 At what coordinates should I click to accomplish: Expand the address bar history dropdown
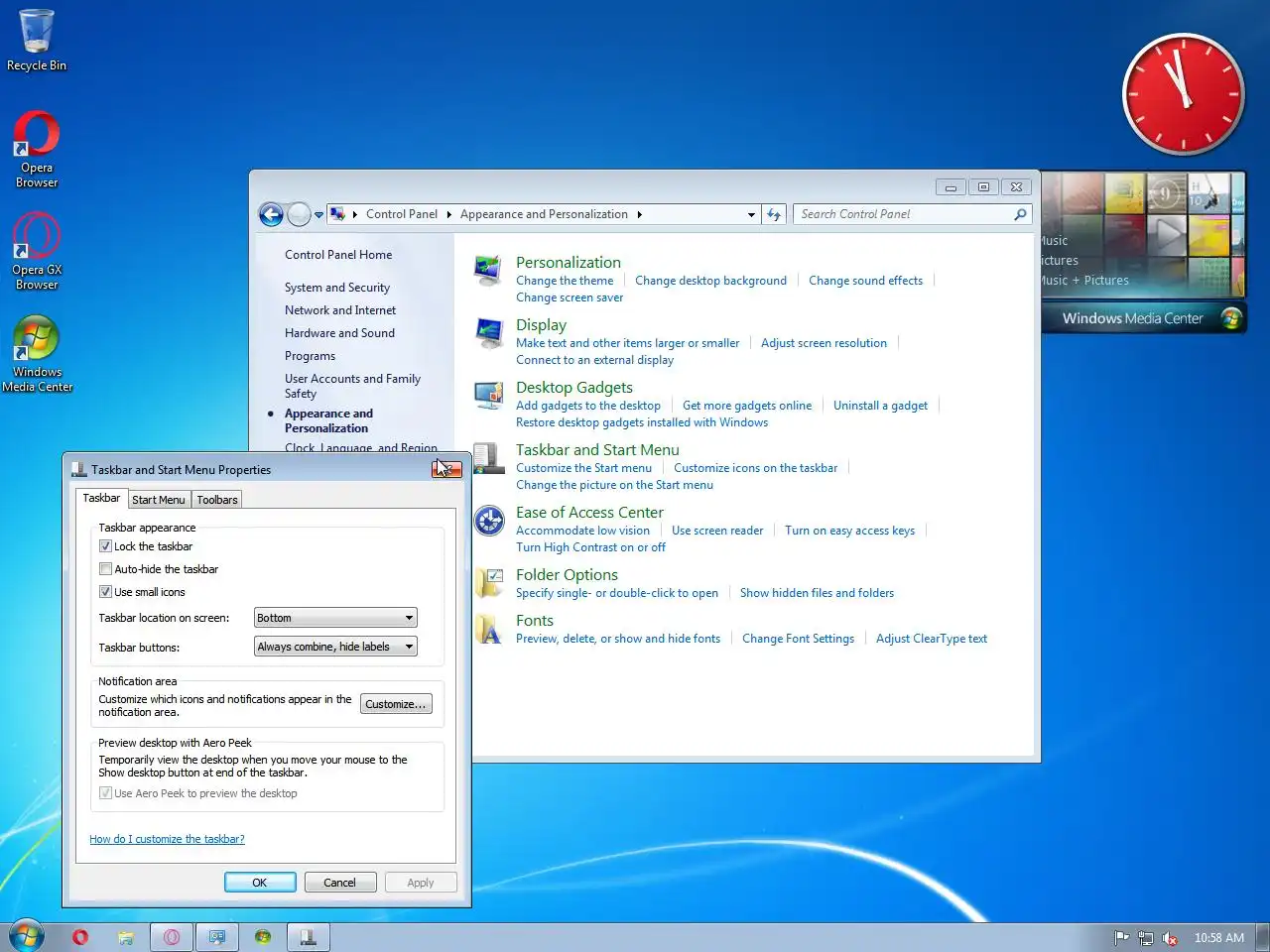pos(751,214)
